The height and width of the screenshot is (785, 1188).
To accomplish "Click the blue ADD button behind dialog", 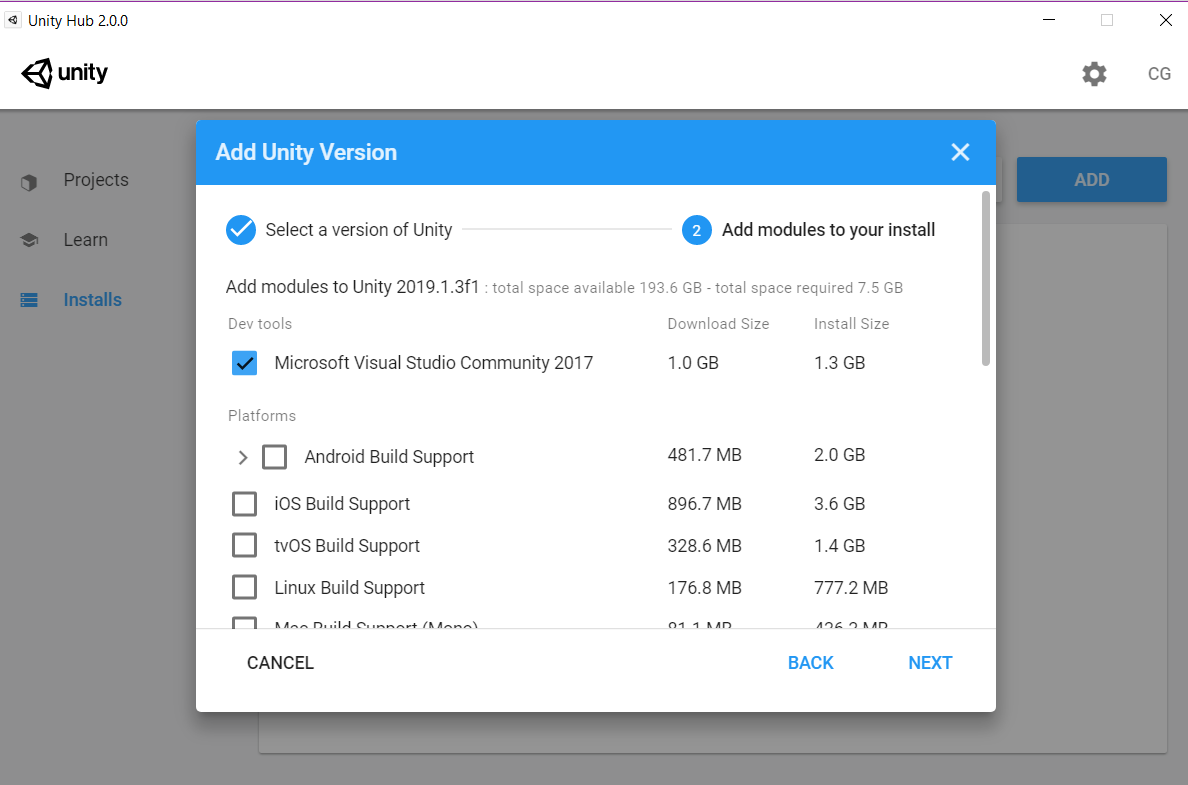I will (x=1091, y=180).
